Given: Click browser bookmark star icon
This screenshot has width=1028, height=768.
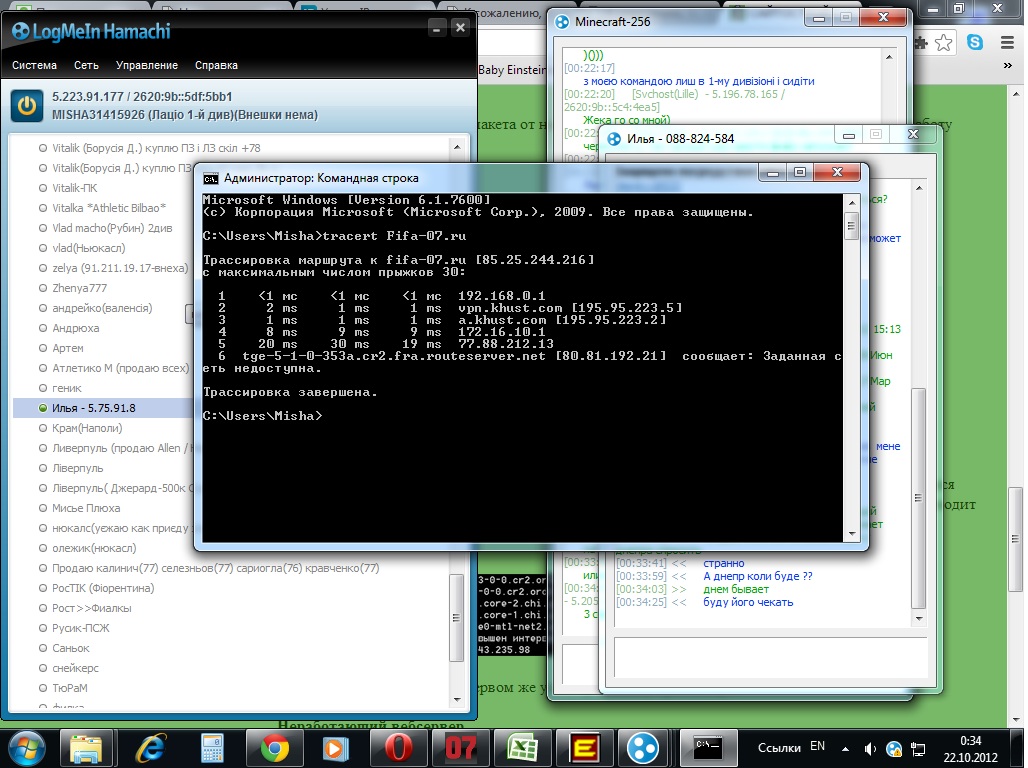Looking at the screenshot, I should tap(943, 43).
